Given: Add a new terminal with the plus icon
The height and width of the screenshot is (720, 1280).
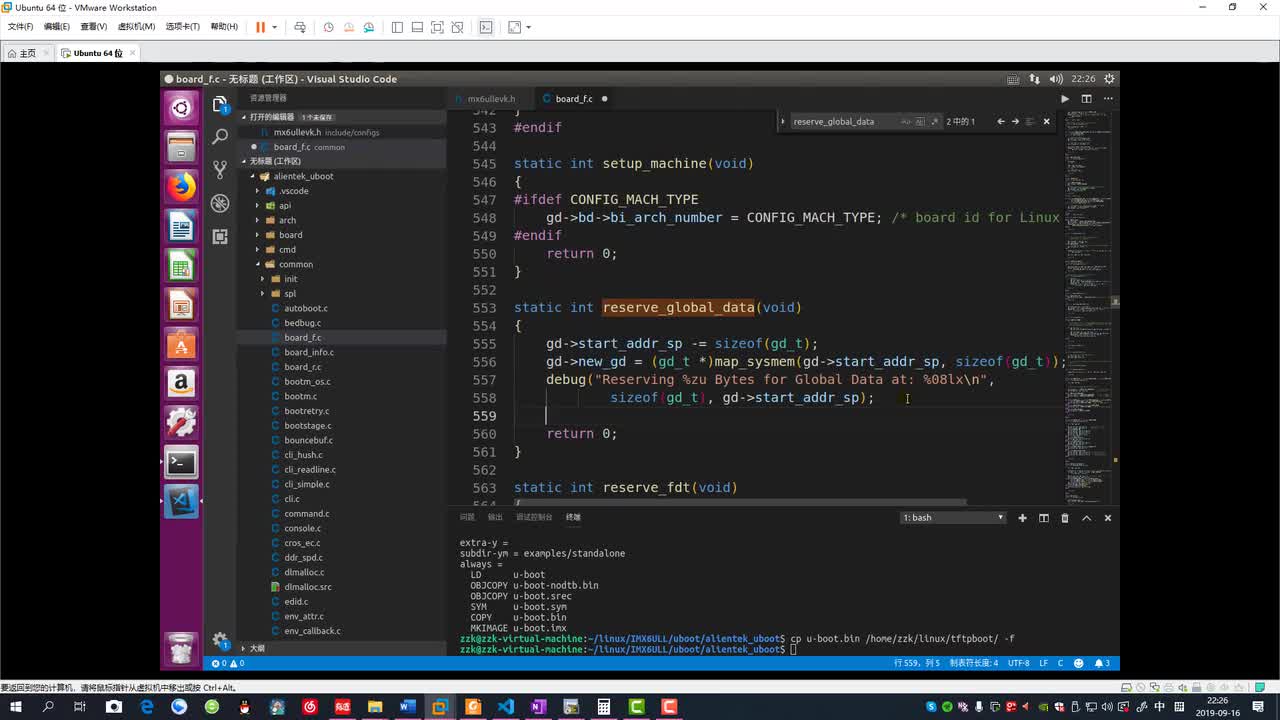Looking at the screenshot, I should [x=1022, y=518].
